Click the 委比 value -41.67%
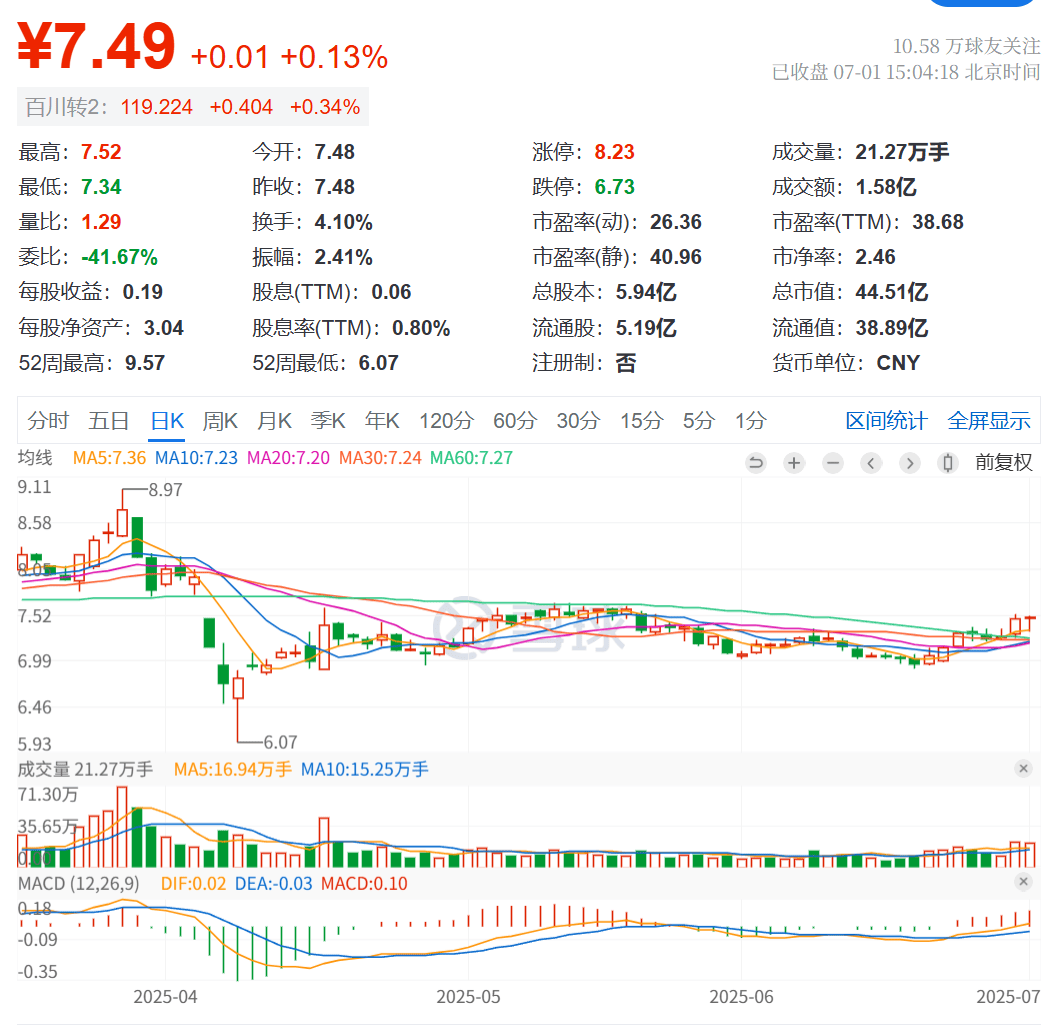1049x1025 pixels. (120, 257)
